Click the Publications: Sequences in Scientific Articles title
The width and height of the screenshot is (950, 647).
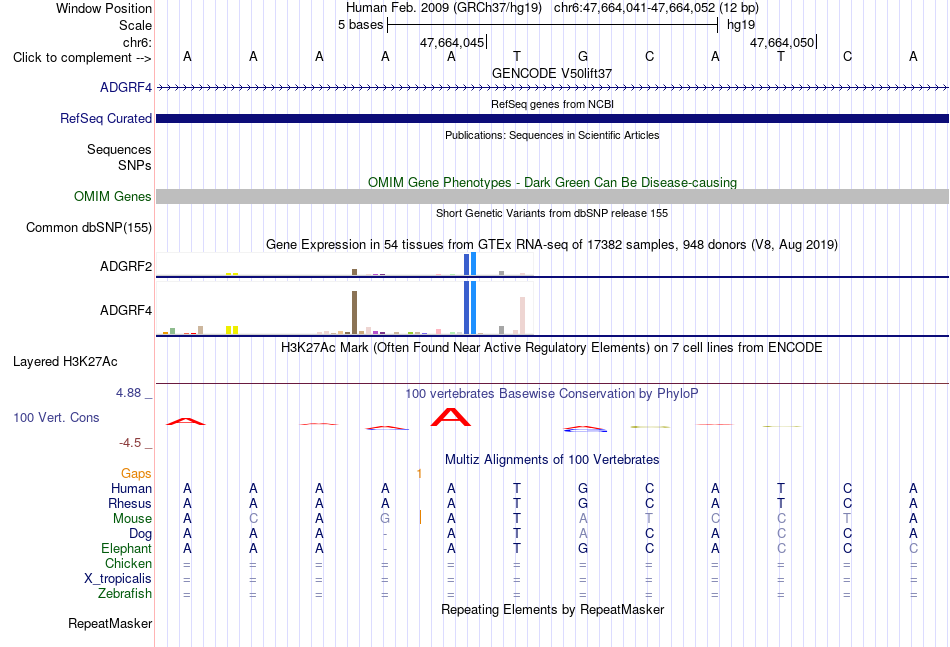[552, 135]
